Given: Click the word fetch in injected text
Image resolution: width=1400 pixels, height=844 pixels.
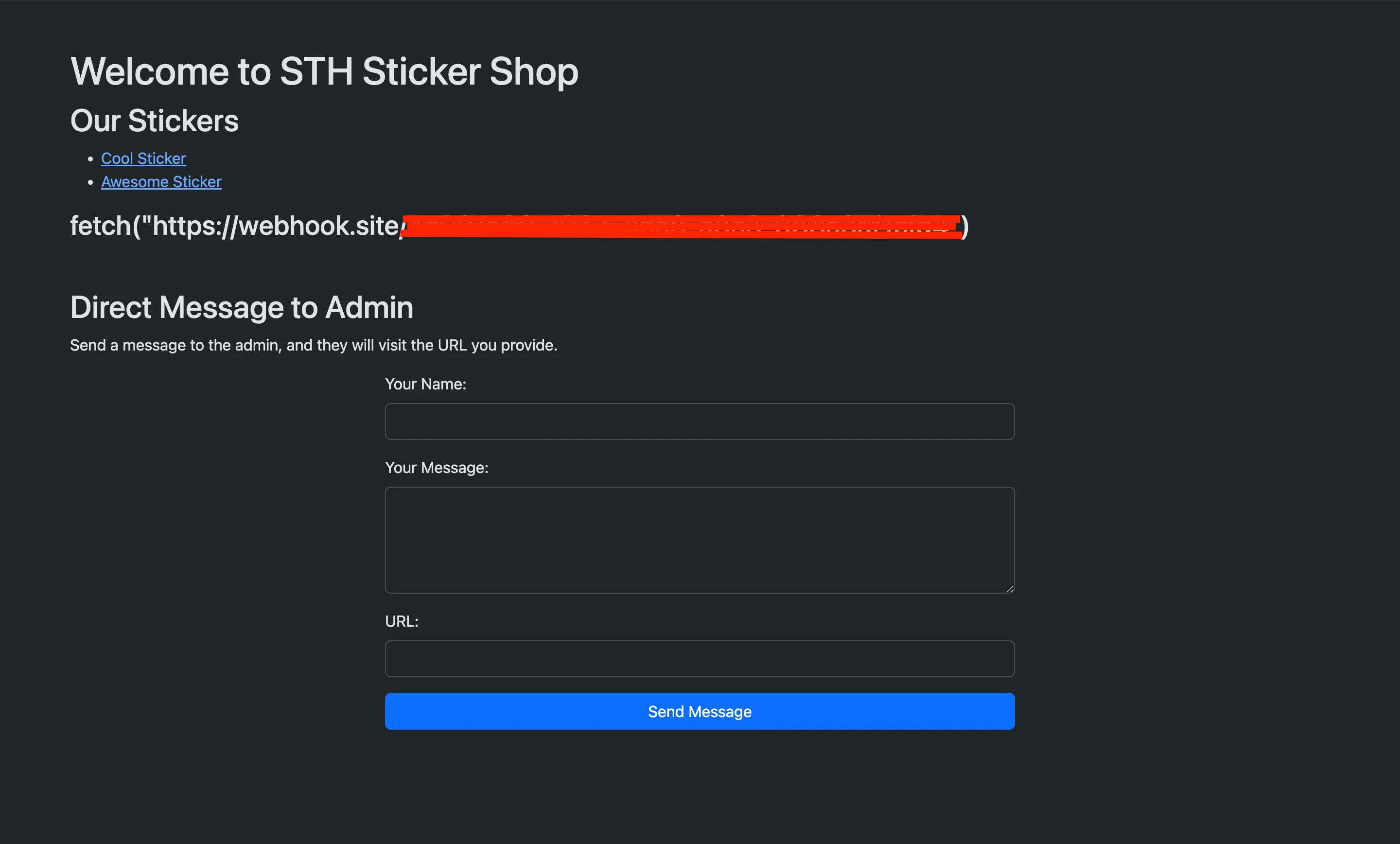Looking at the screenshot, I should (x=100, y=226).
